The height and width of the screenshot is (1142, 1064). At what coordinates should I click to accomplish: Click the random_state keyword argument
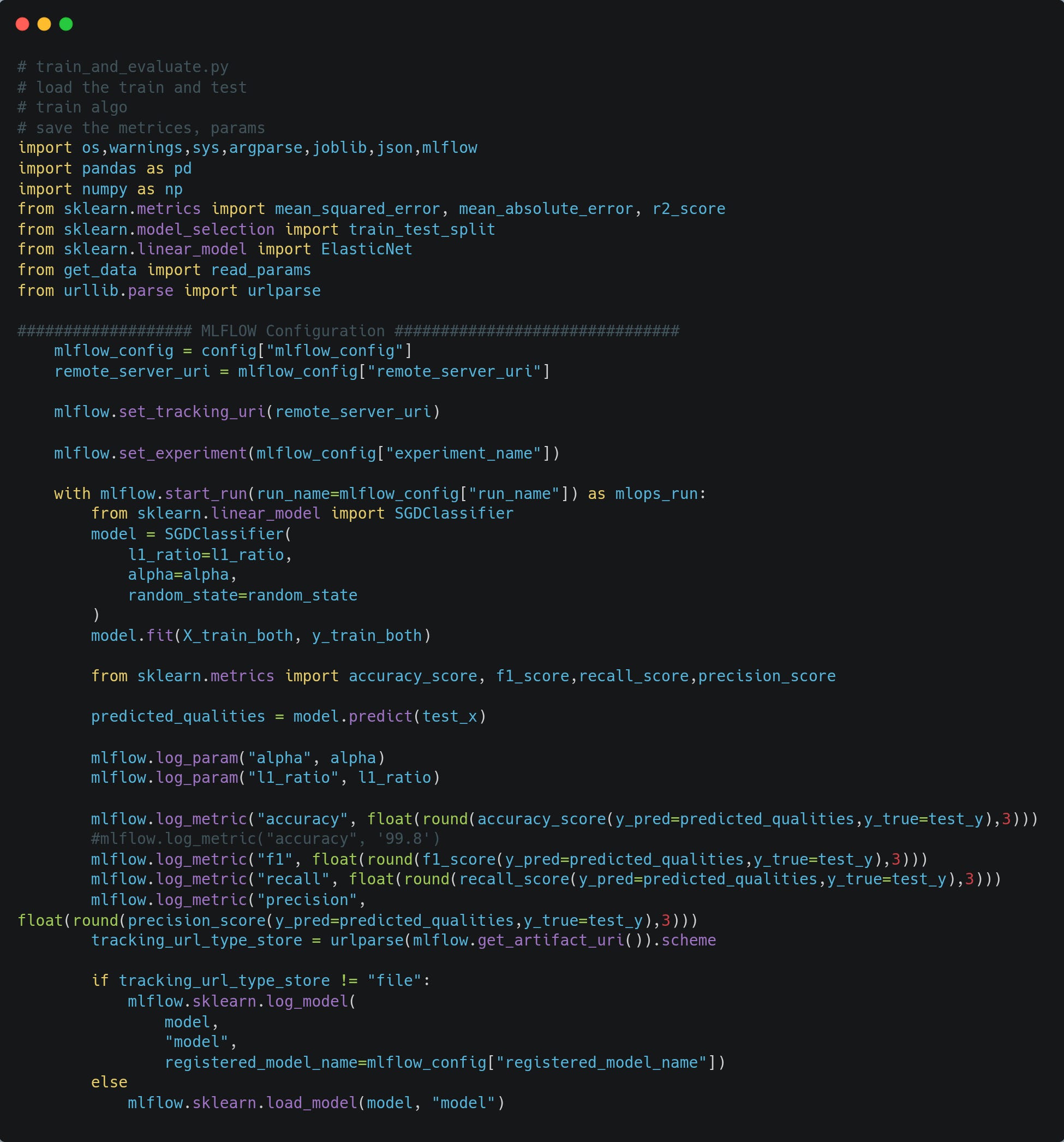click(x=183, y=595)
